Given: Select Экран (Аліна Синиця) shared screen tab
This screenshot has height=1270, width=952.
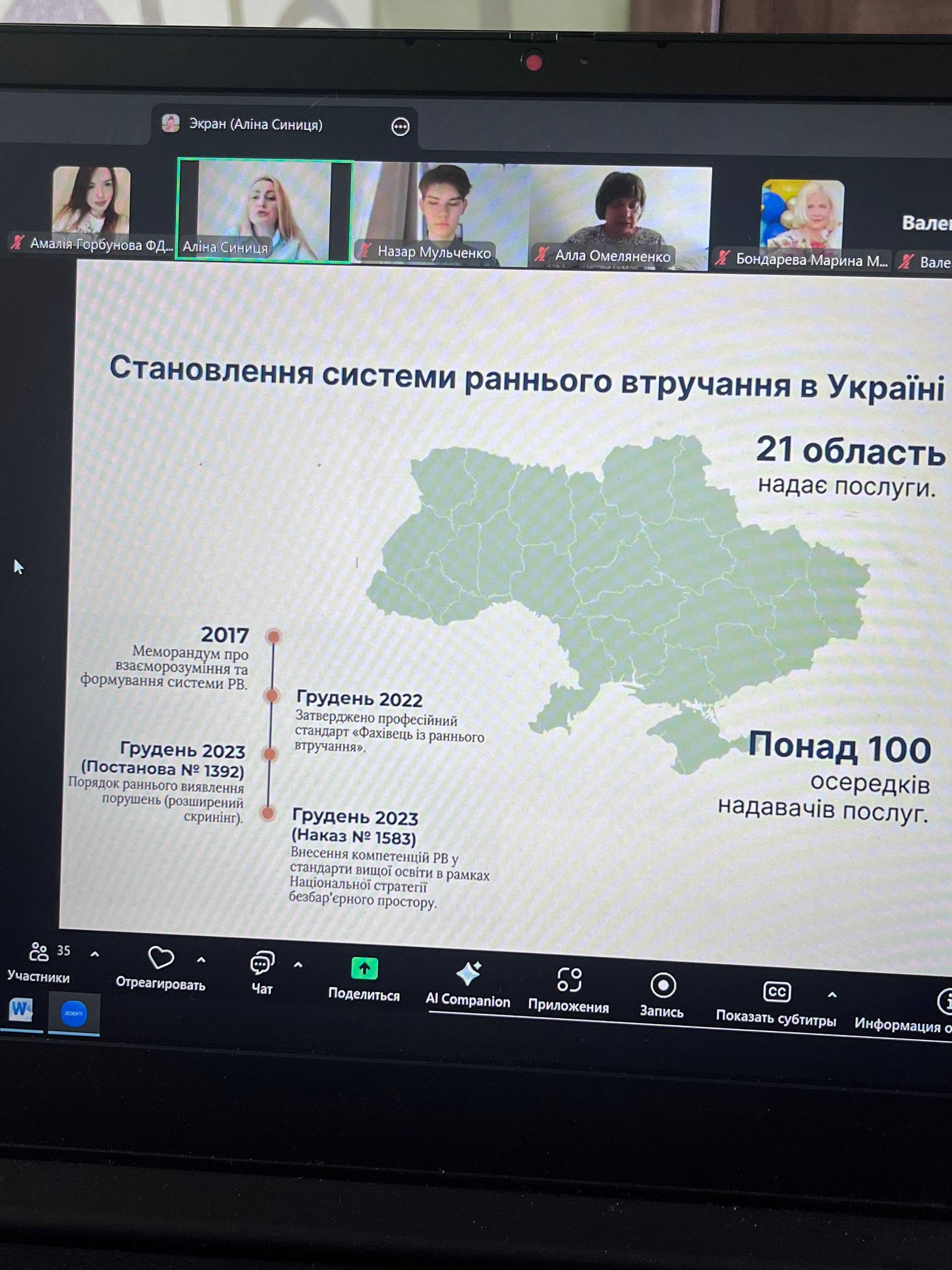Looking at the screenshot, I should pyautogui.click(x=255, y=125).
